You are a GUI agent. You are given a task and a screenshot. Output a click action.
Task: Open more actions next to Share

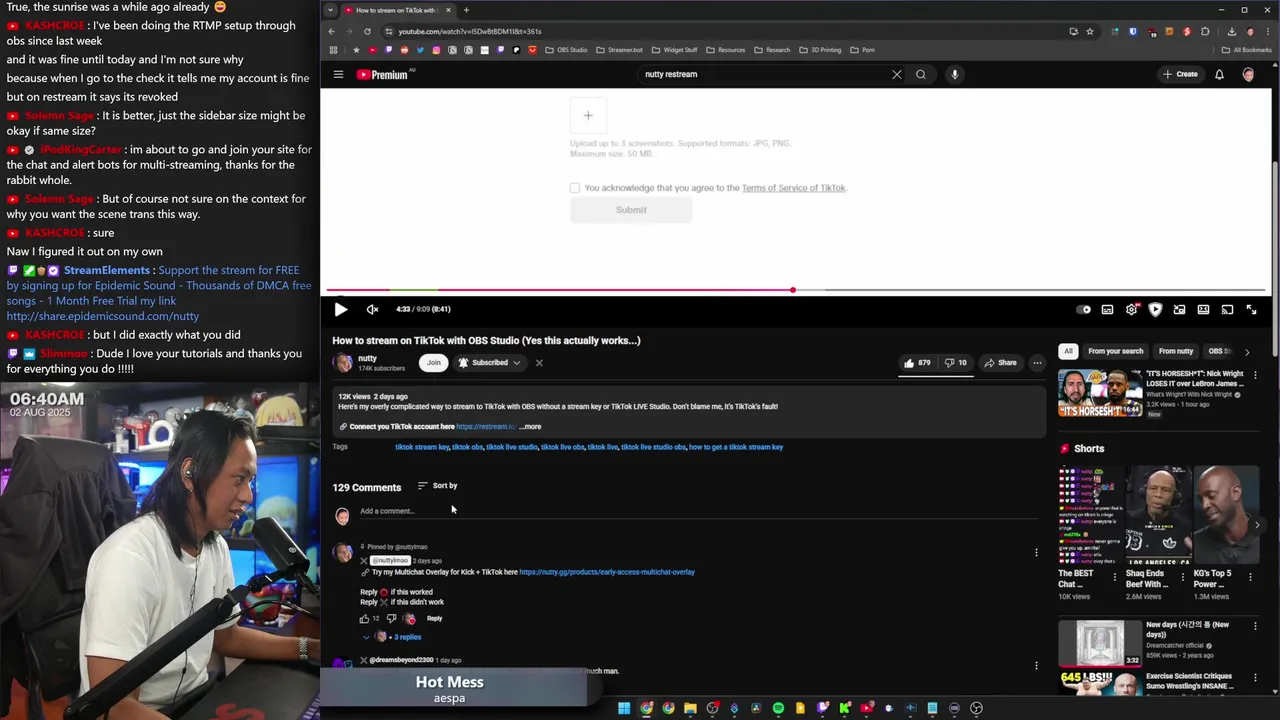point(1037,363)
